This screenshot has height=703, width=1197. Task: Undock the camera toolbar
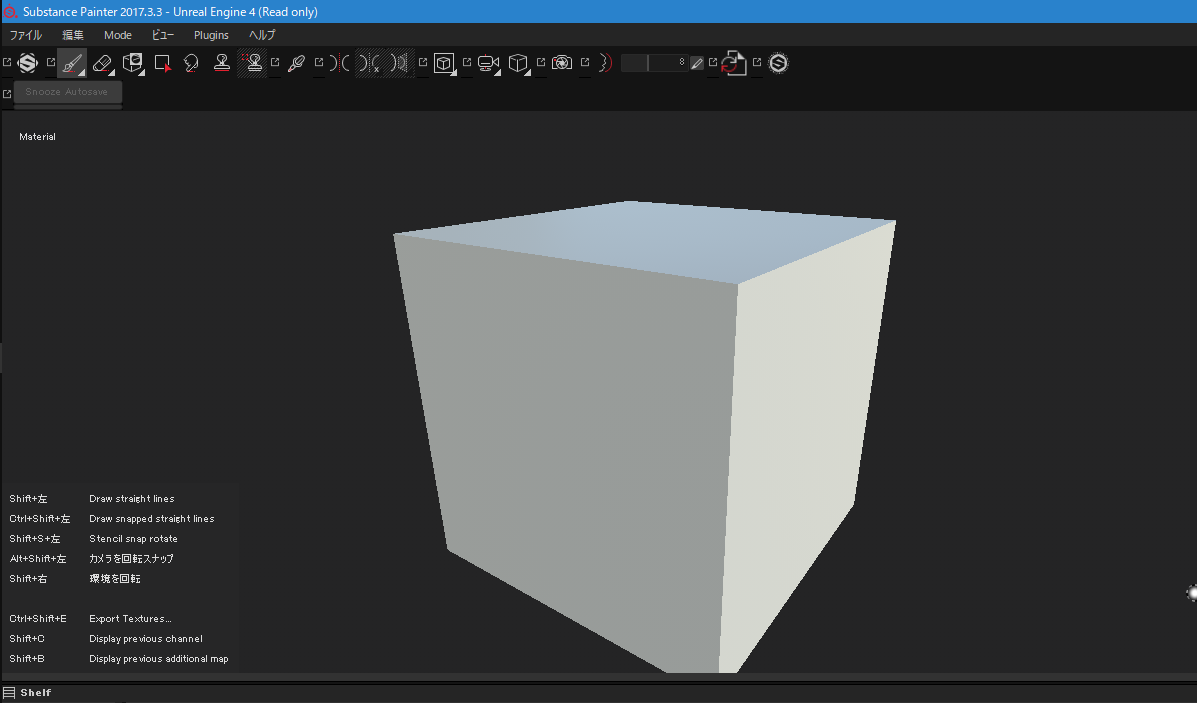[467, 63]
